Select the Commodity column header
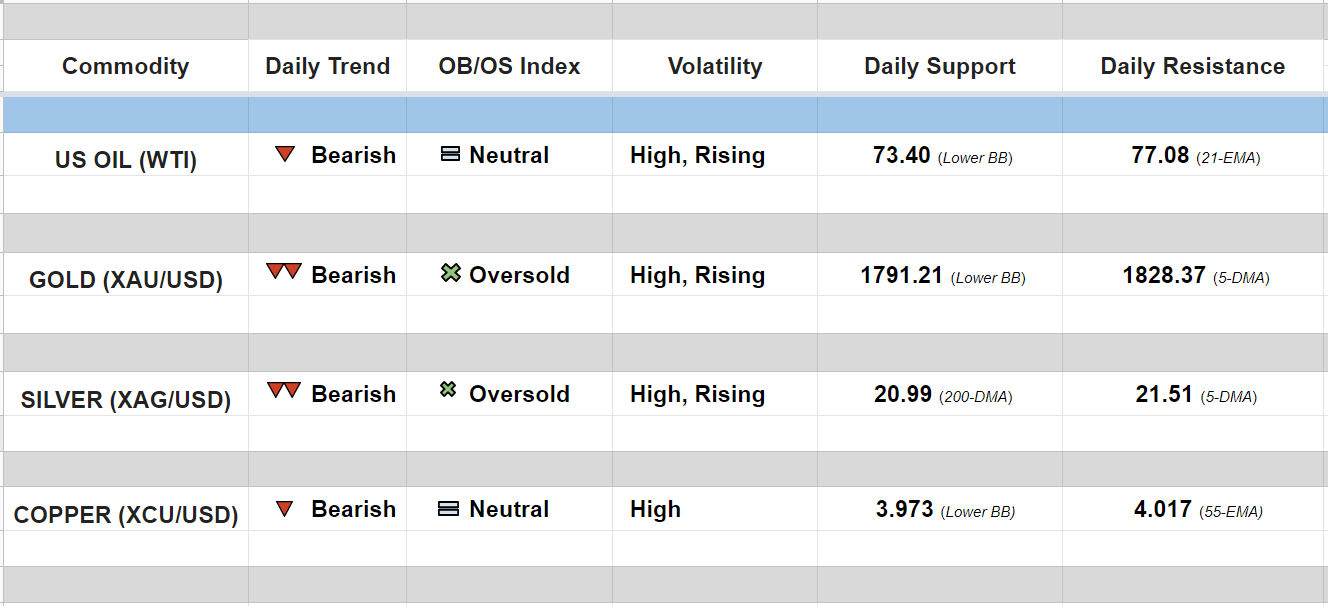Image resolution: width=1328 pixels, height=608 pixels. (x=125, y=66)
